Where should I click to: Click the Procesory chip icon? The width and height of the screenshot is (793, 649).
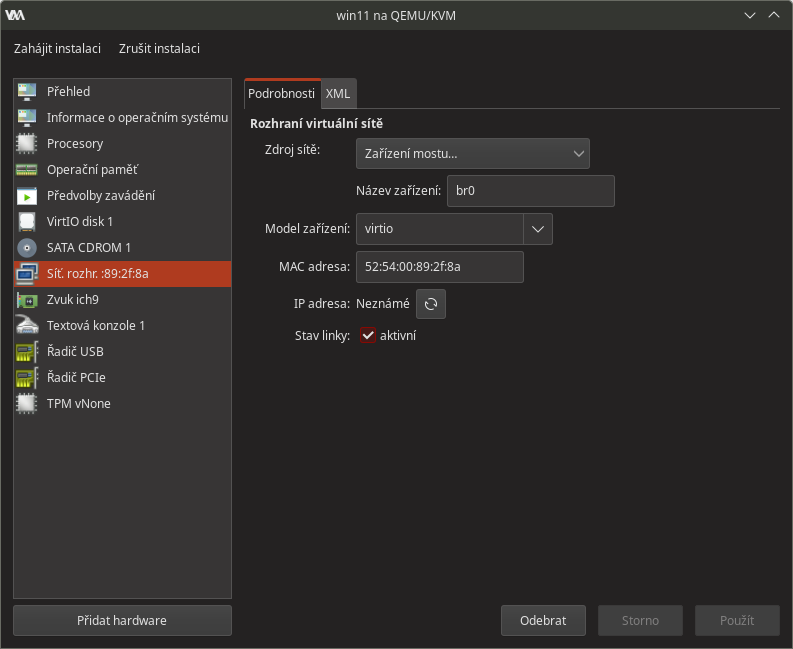[x=27, y=144]
